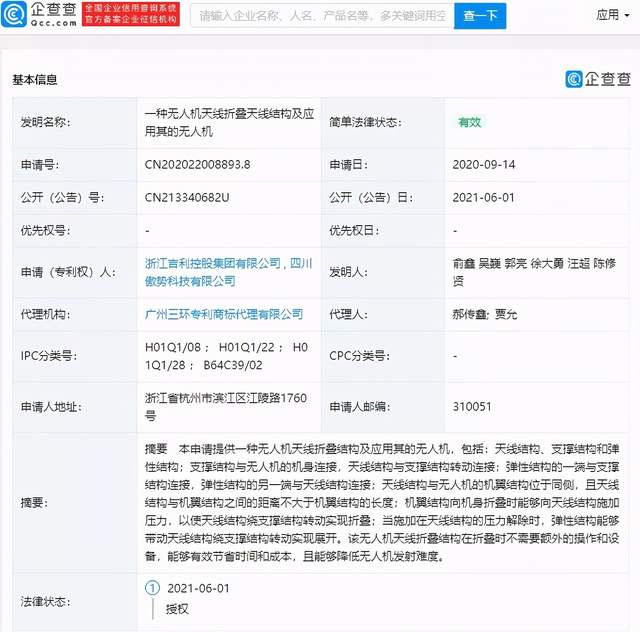Select applicant address 浙江省杭州市滨江区江陵路1760号
This screenshot has height=632, width=640.
coord(226,407)
